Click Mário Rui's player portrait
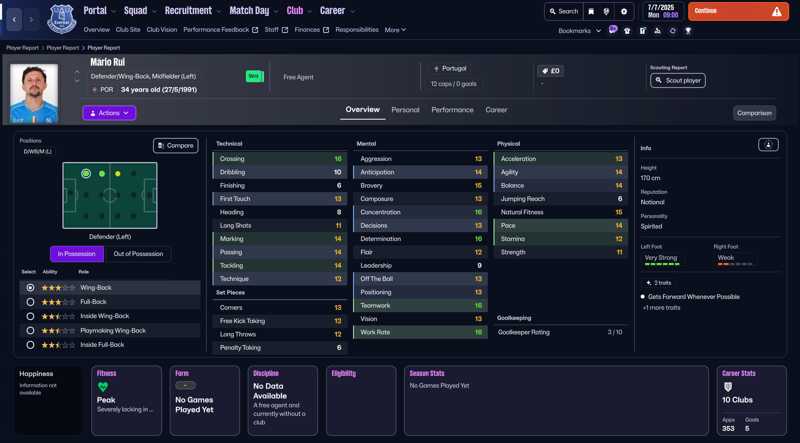800x443 pixels. point(34,95)
